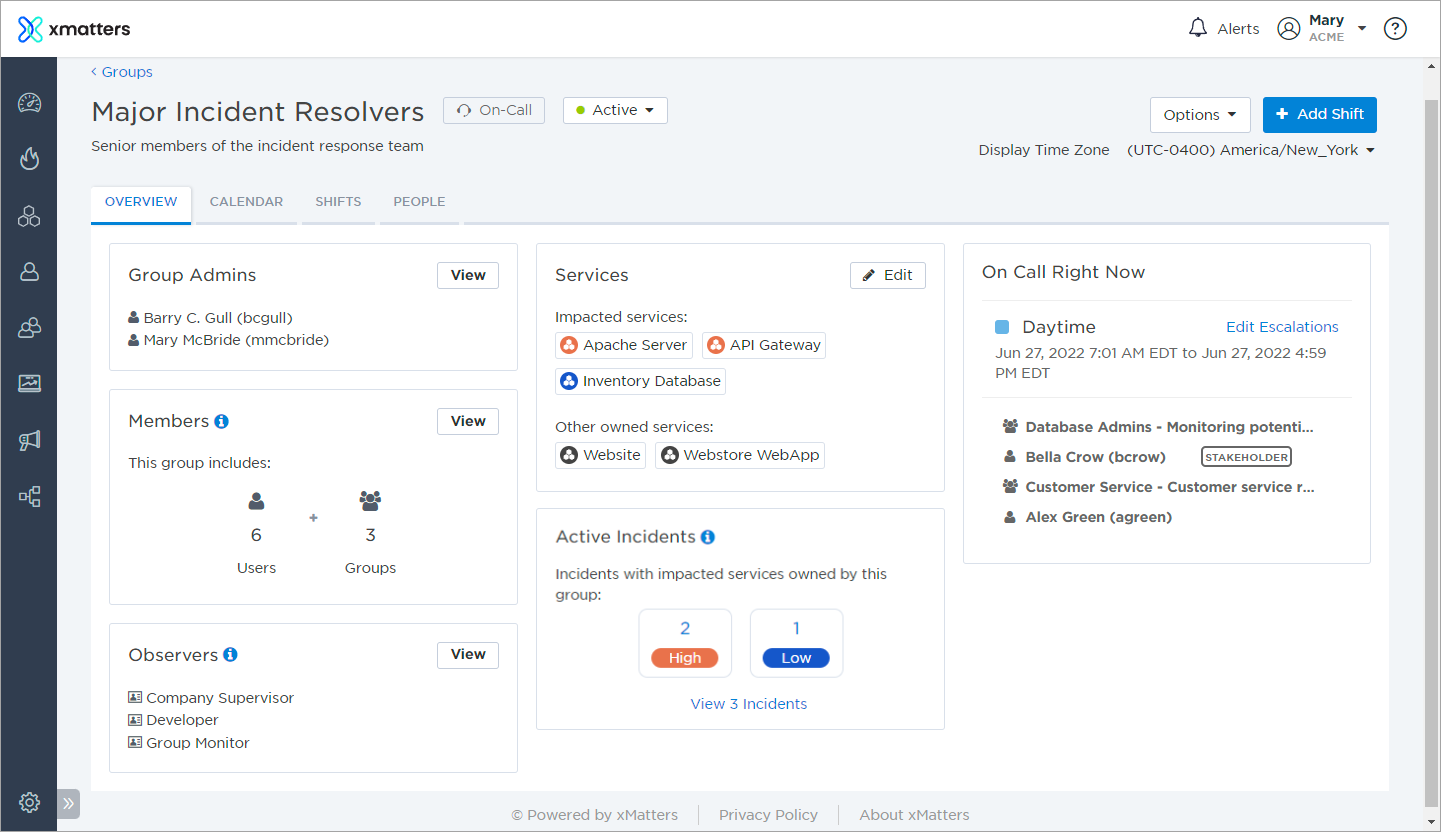Open the About xMatters link
This screenshot has width=1441, height=832.
pos(914,815)
